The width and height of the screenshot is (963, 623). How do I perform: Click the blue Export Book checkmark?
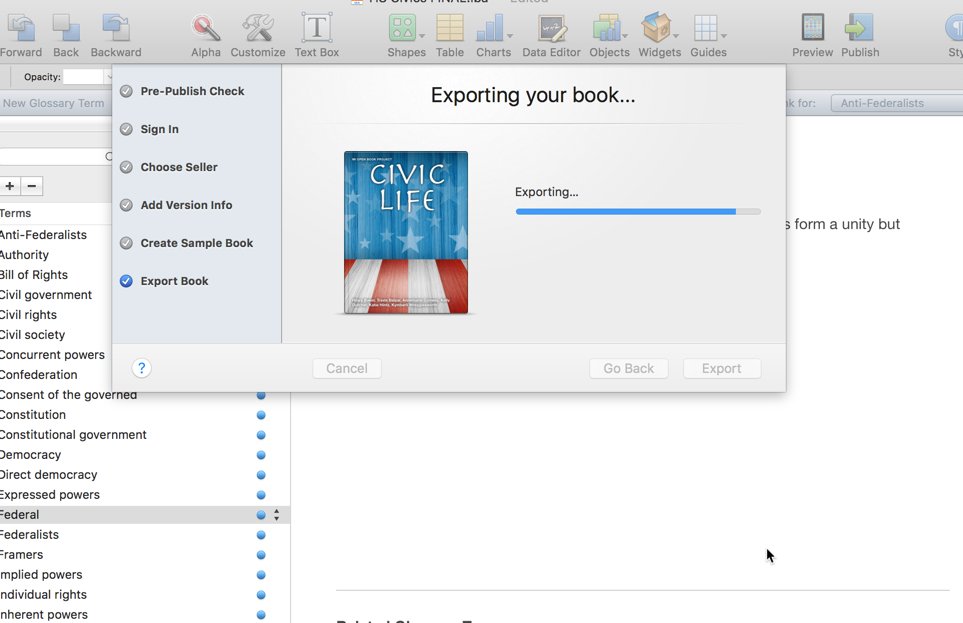[126, 281]
